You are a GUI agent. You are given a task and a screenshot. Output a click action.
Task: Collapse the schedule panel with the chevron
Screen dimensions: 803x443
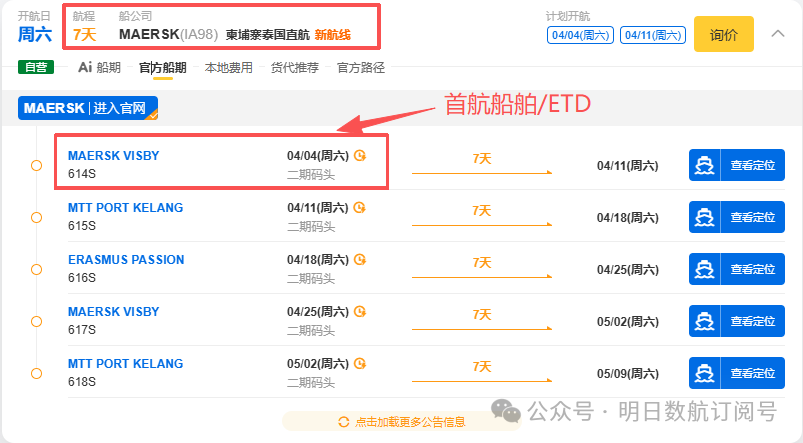(x=778, y=34)
